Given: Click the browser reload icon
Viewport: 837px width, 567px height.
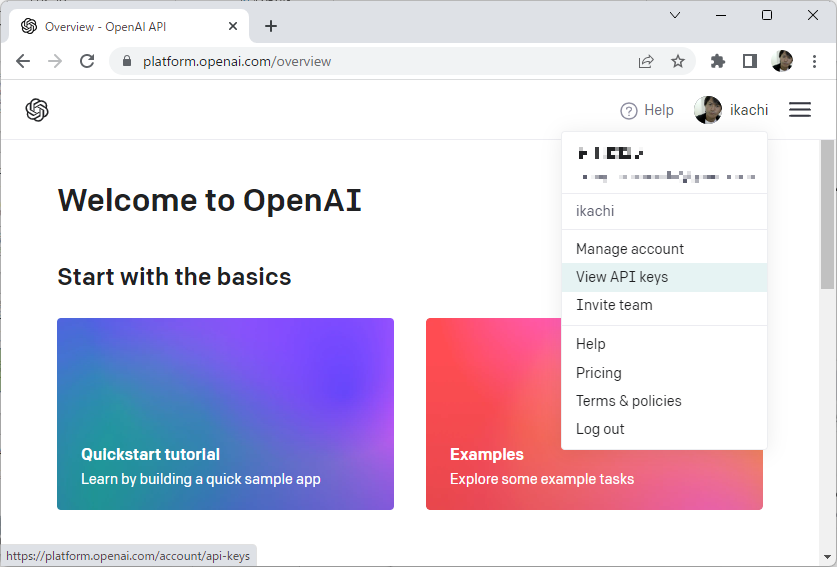Looking at the screenshot, I should 87,61.
